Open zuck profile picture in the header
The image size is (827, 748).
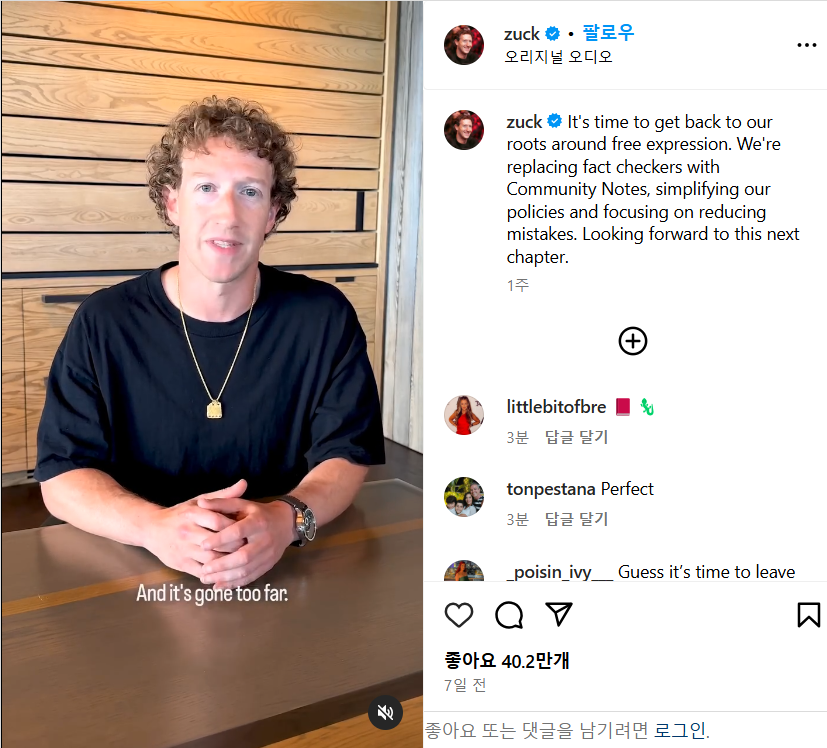click(464, 45)
